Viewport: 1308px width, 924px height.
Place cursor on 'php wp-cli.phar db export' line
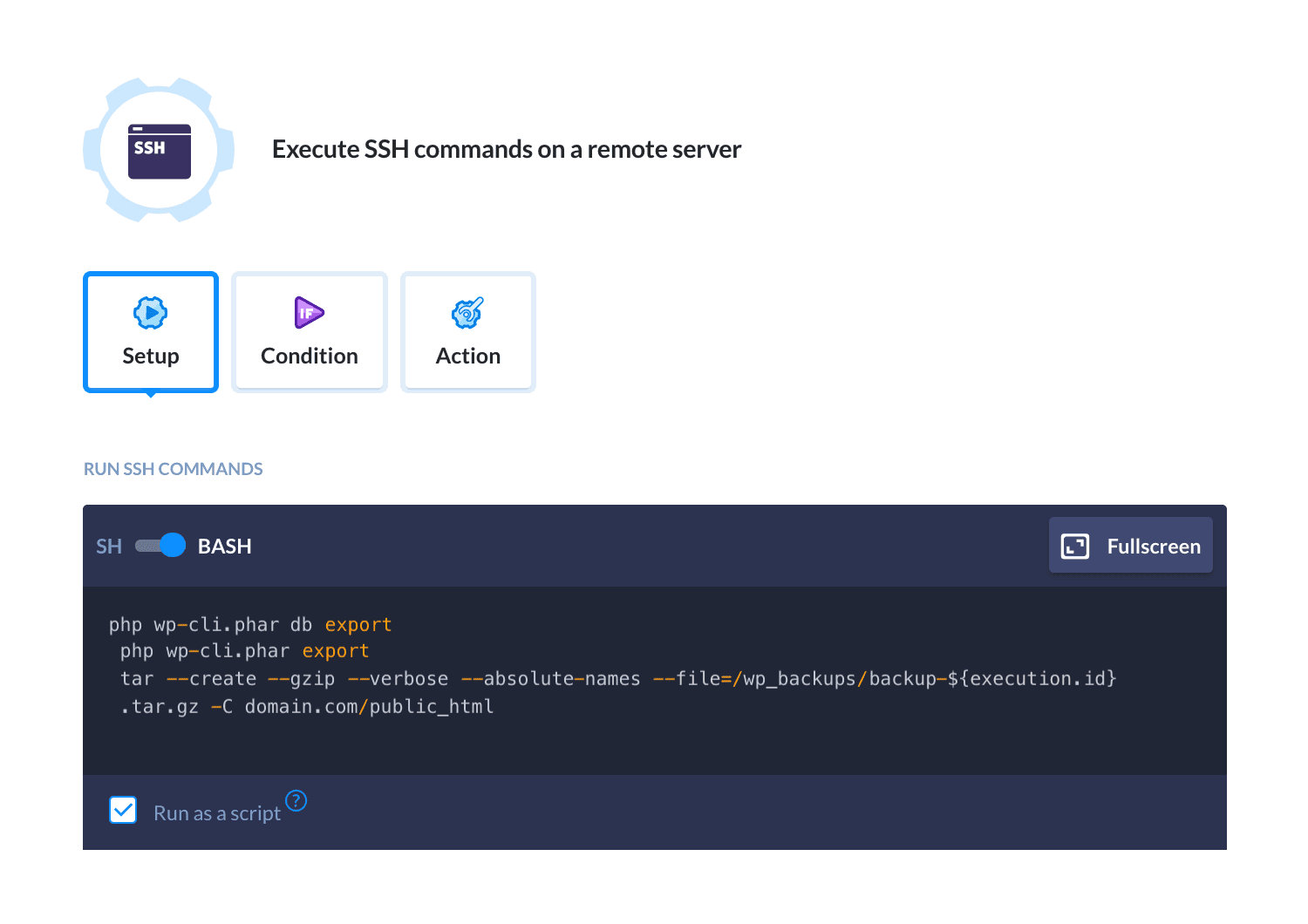click(250, 625)
